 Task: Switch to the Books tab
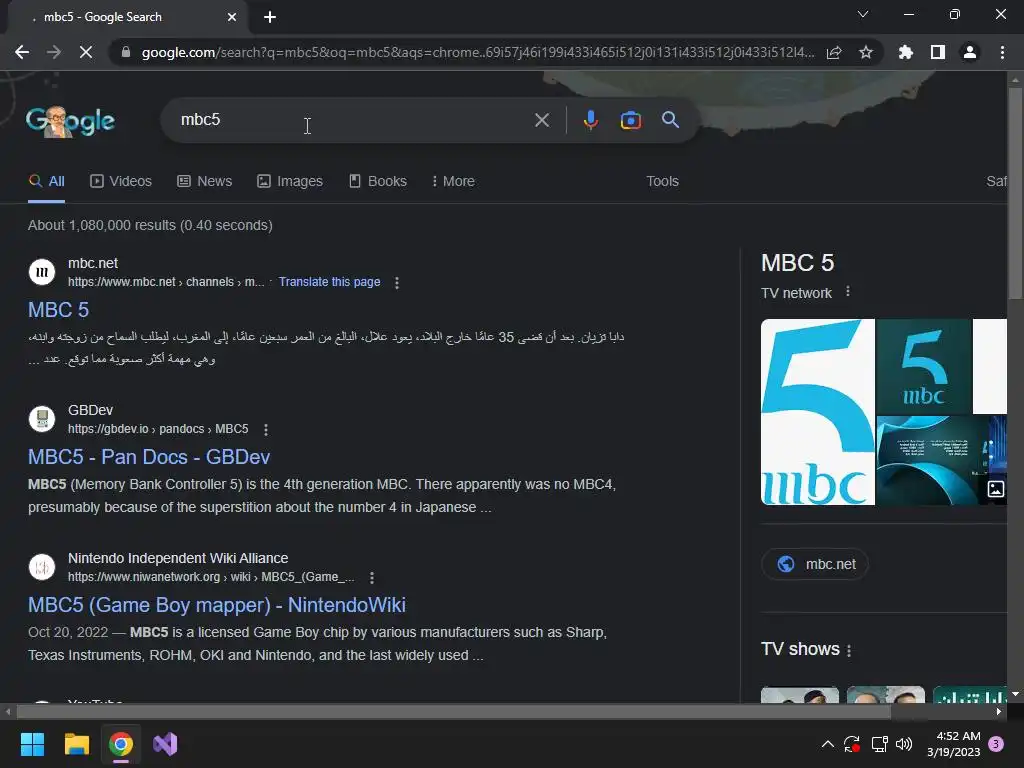click(377, 182)
